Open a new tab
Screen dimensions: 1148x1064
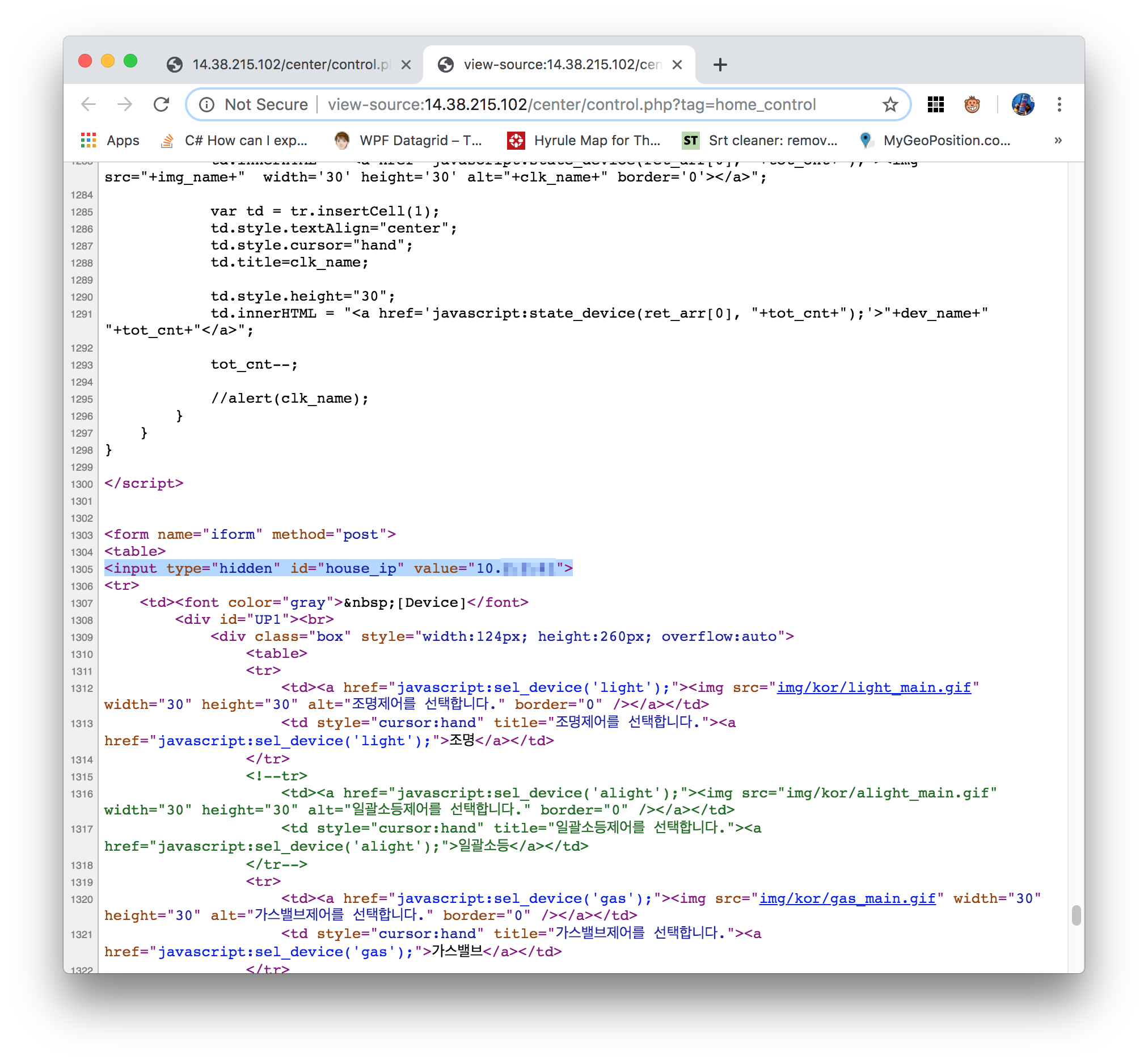pyautogui.click(x=720, y=65)
